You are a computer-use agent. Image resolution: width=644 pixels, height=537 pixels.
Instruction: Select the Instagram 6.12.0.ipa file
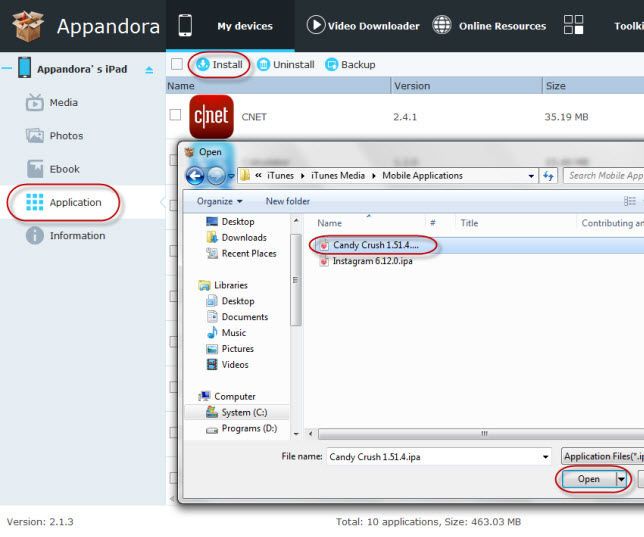pyautogui.click(x=372, y=261)
